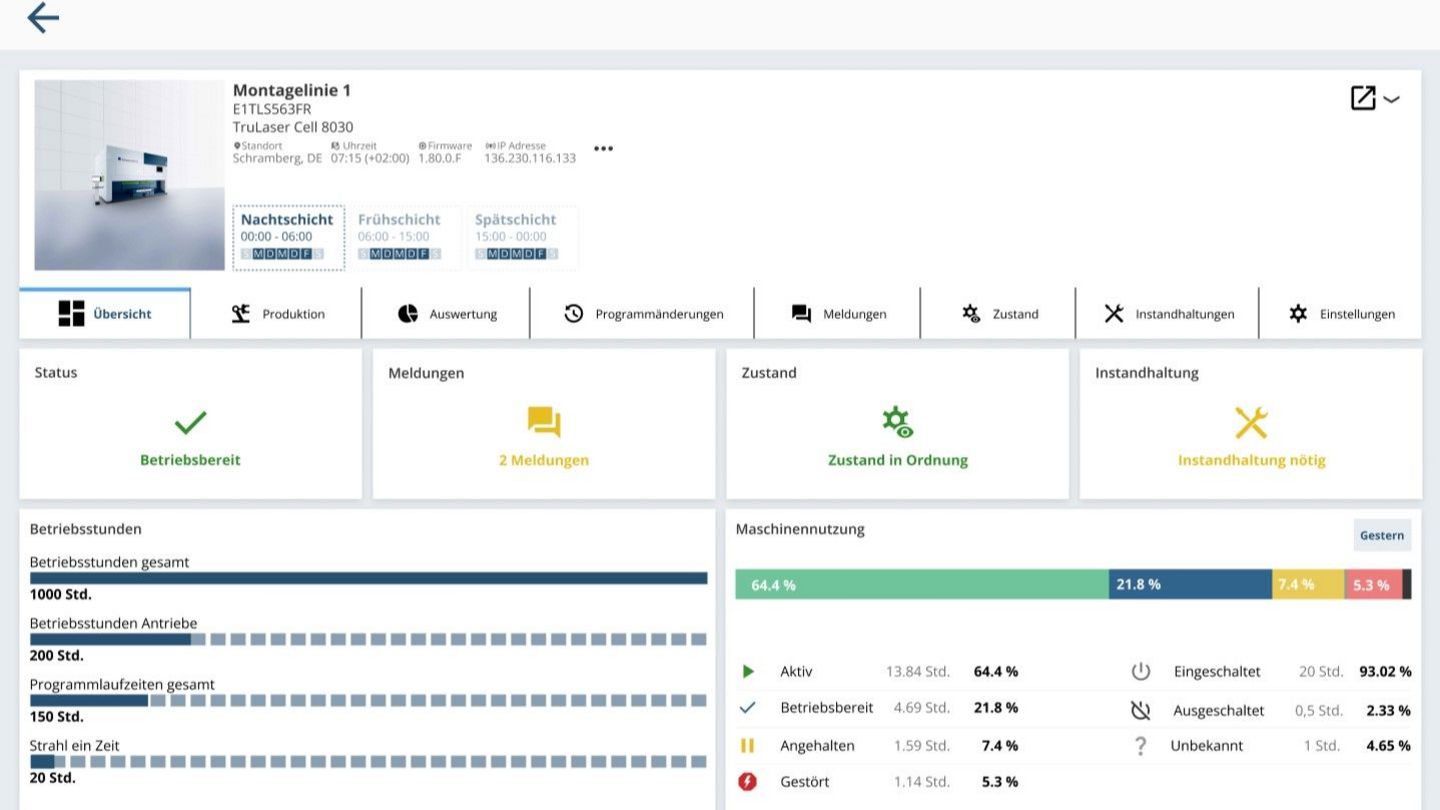
Task: Click the Zustand gear-eye icon
Action: pyautogui.click(x=897, y=423)
